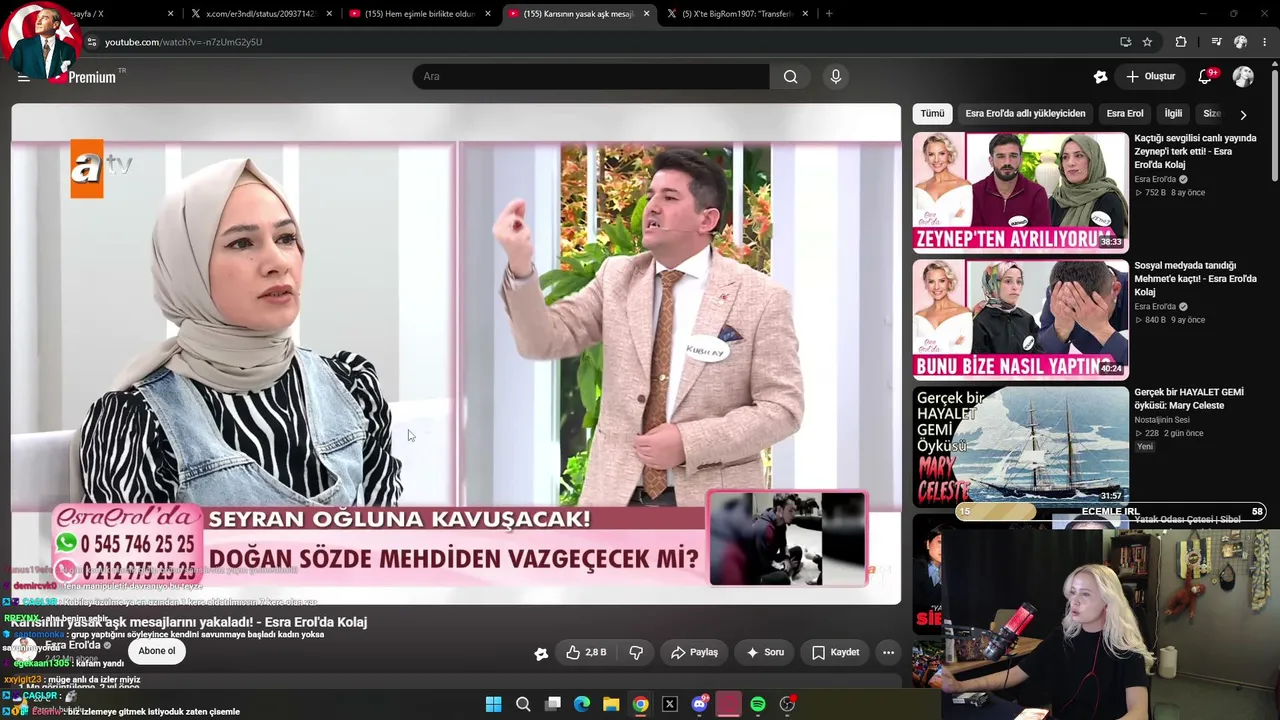
Task: Click the icon left of the like button
Action: tap(541, 653)
